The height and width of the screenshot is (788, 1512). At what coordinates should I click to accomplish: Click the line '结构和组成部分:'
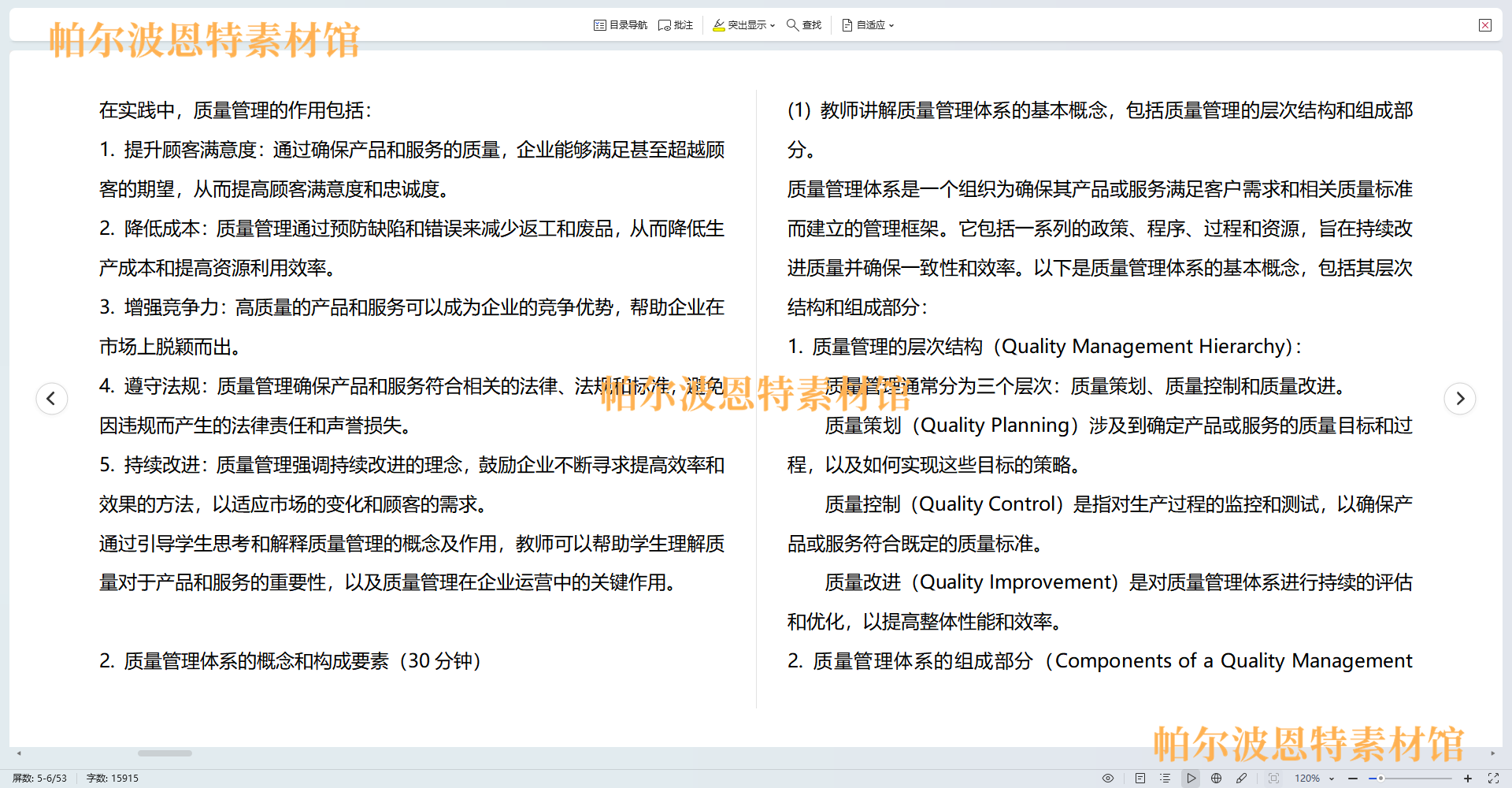coord(858,307)
